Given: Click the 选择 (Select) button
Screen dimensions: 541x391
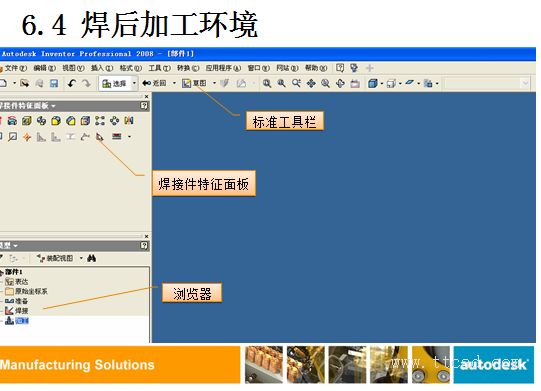Looking at the screenshot, I should pos(115,84).
